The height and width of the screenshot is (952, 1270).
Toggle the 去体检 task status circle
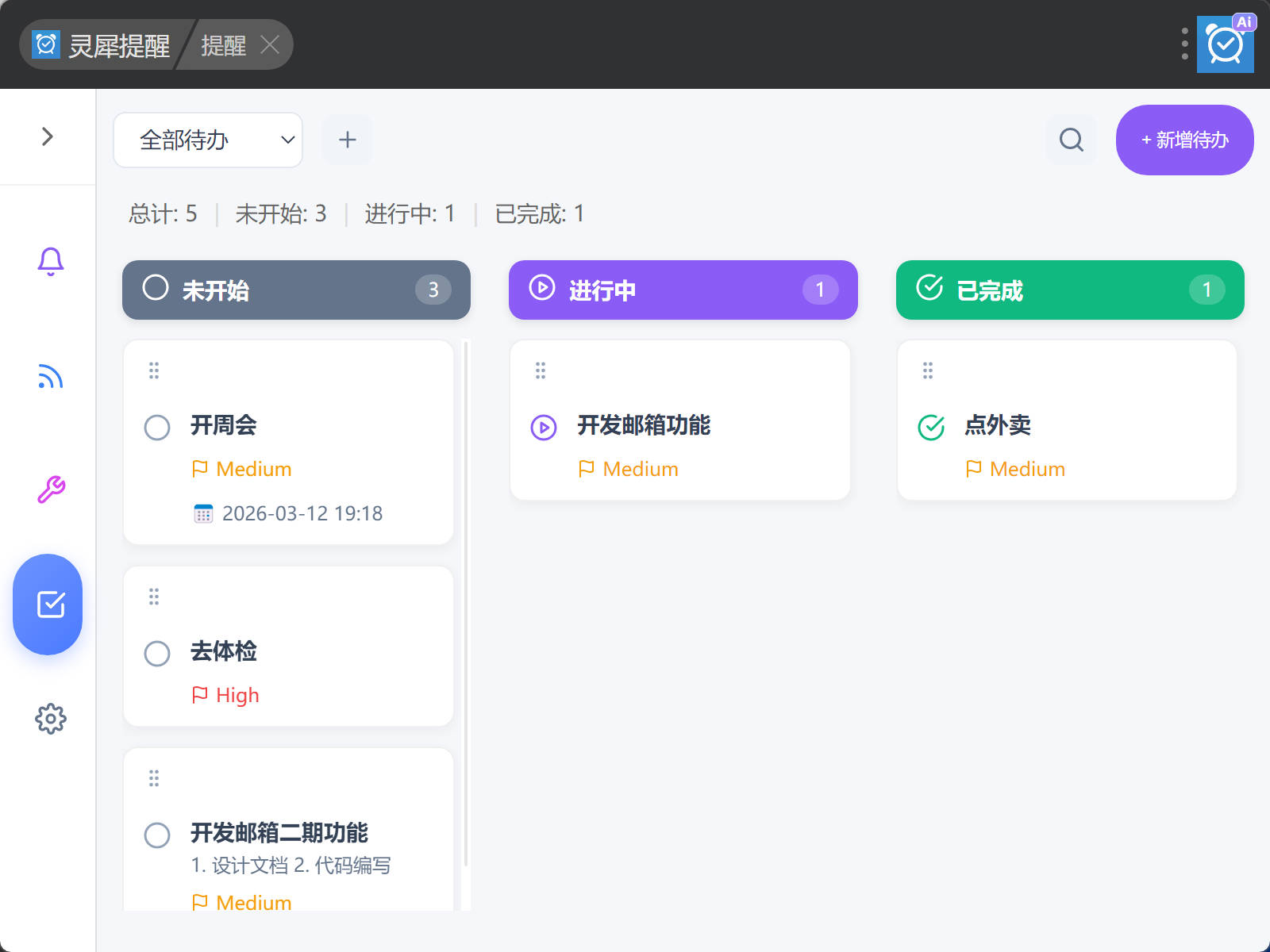tap(157, 654)
